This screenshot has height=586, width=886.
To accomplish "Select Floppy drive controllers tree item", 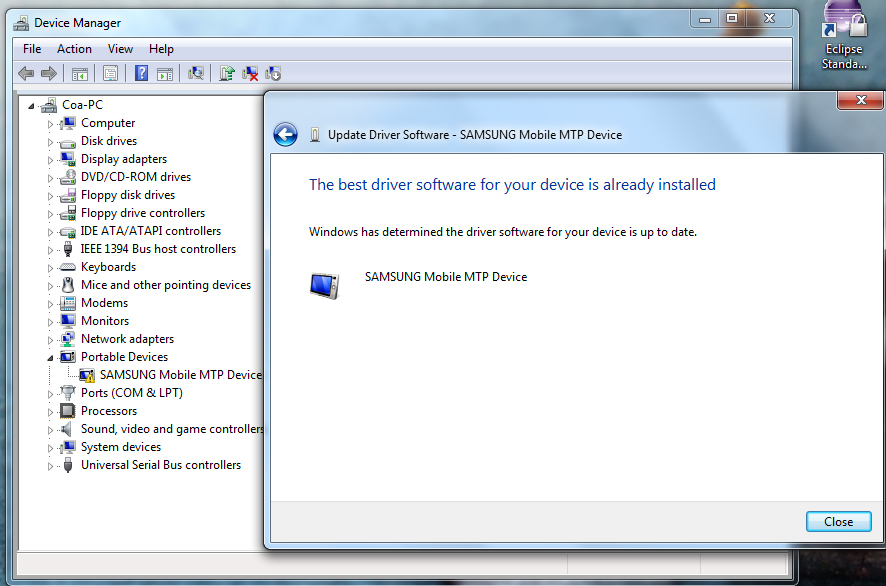I will click(142, 213).
